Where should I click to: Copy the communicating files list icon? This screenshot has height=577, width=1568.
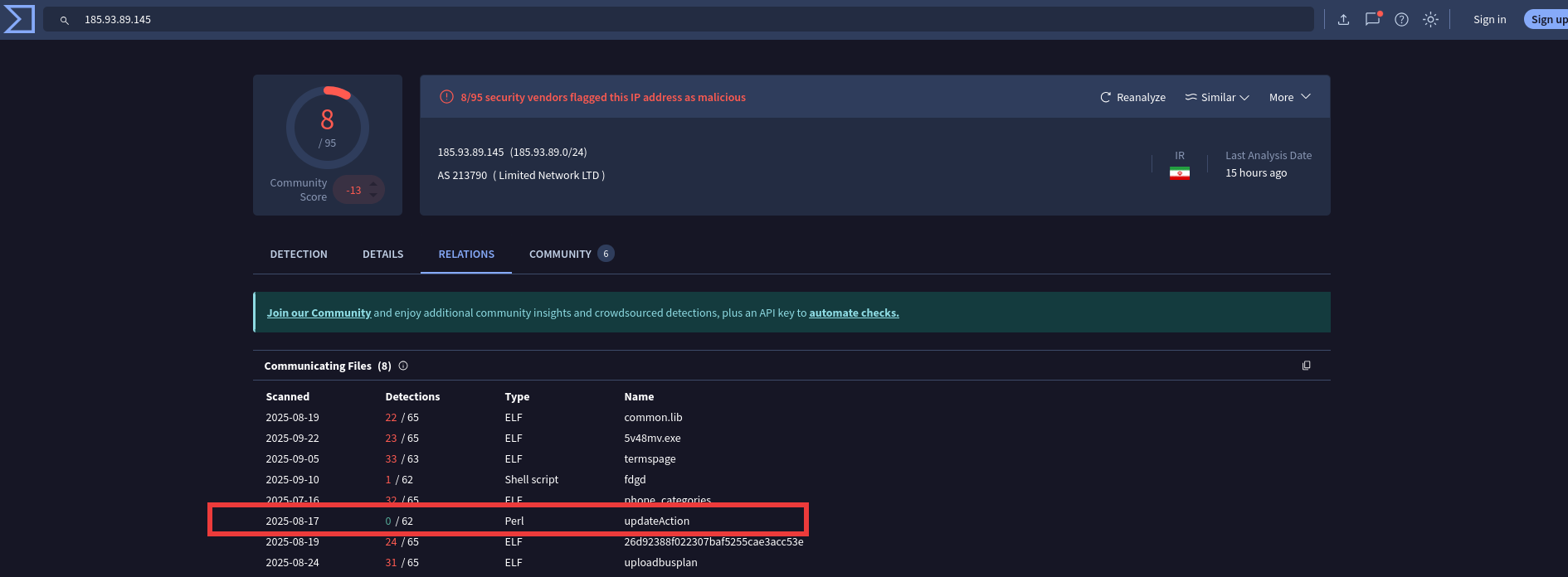coord(1306,366)
